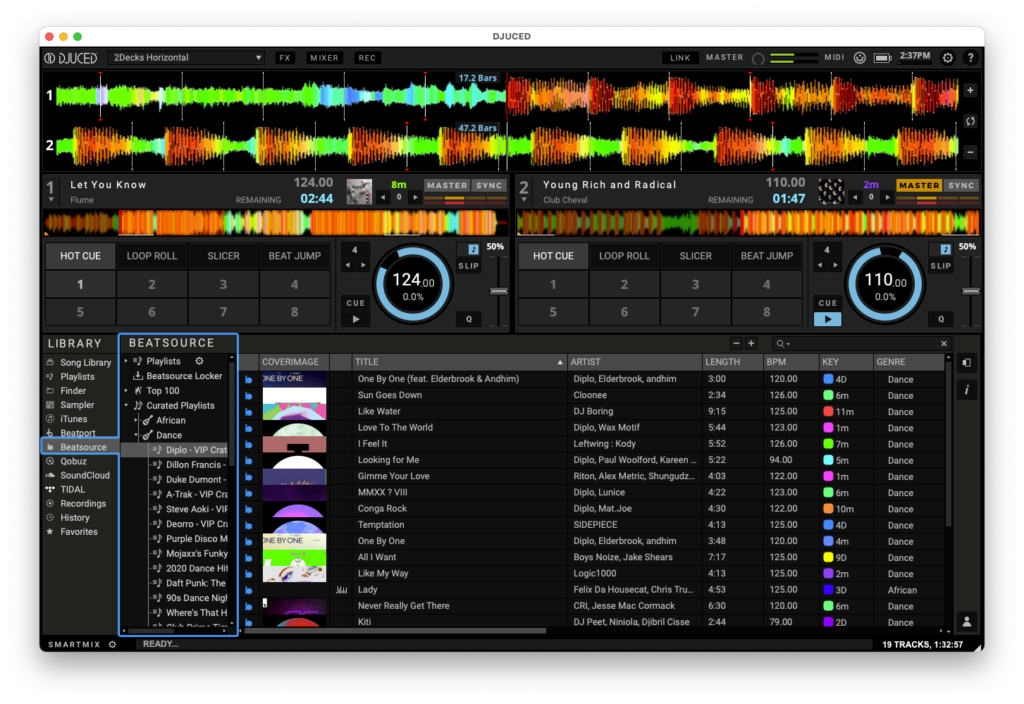
Task: Click the help question mark icon
Action: (x=970, y=58)
